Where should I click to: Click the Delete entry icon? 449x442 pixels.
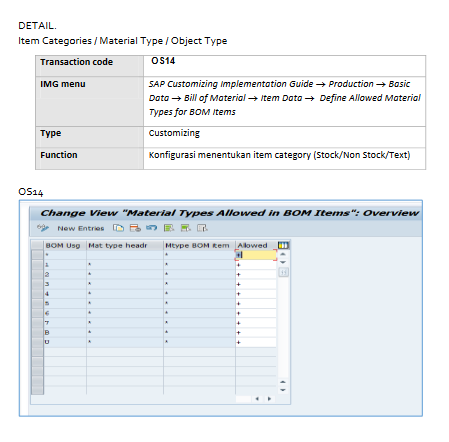[135, 228]
